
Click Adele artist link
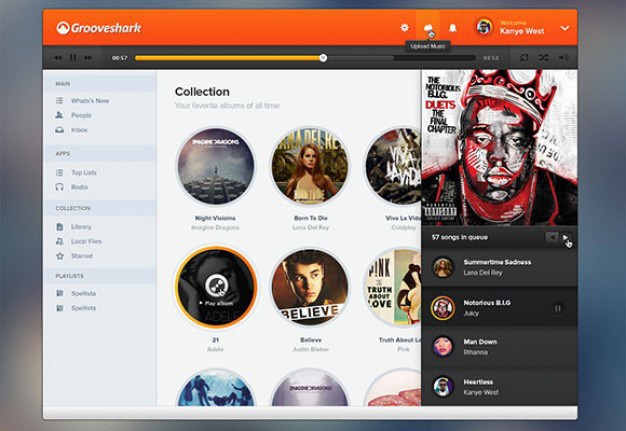[215, 350]
